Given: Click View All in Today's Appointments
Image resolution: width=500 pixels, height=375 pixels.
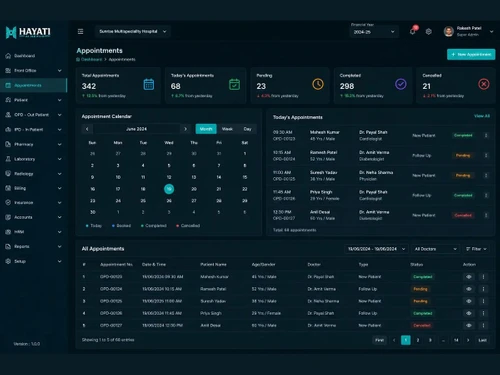Looking at the screenshot, I should click(482, 116).
